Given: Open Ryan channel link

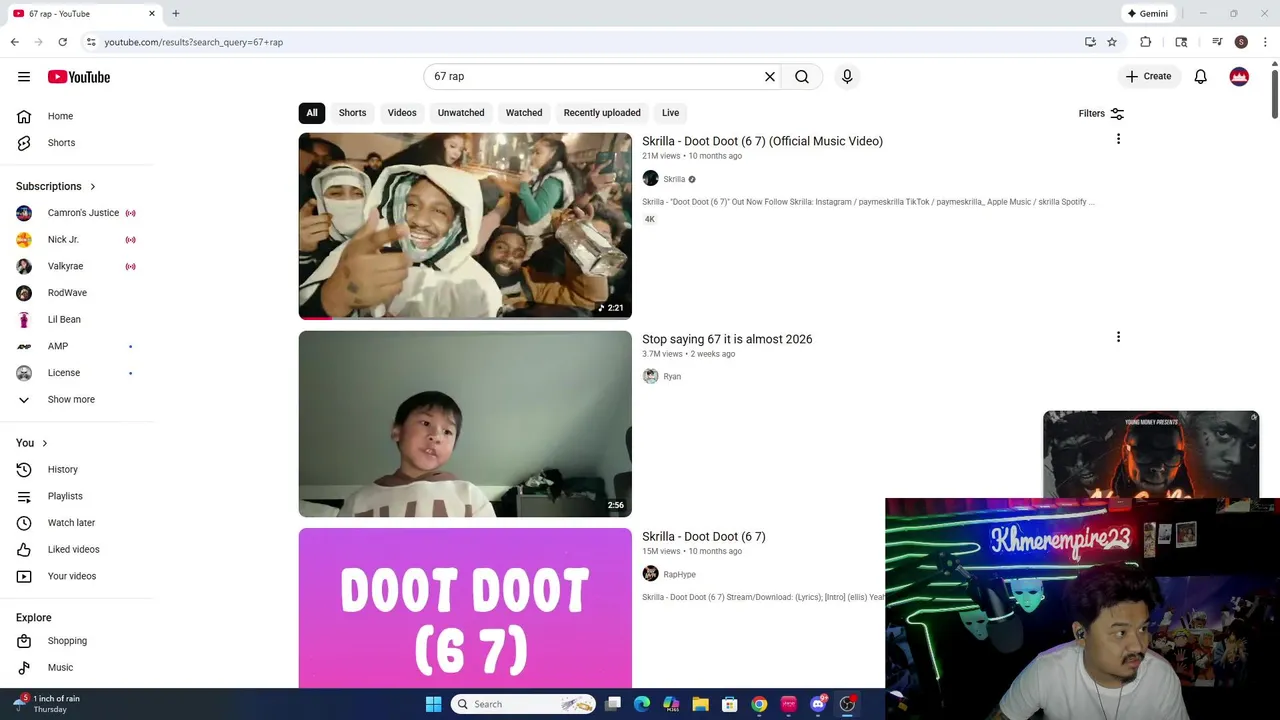Looking at the screenshot, I should pyautogui.click(x=672, y=377).
